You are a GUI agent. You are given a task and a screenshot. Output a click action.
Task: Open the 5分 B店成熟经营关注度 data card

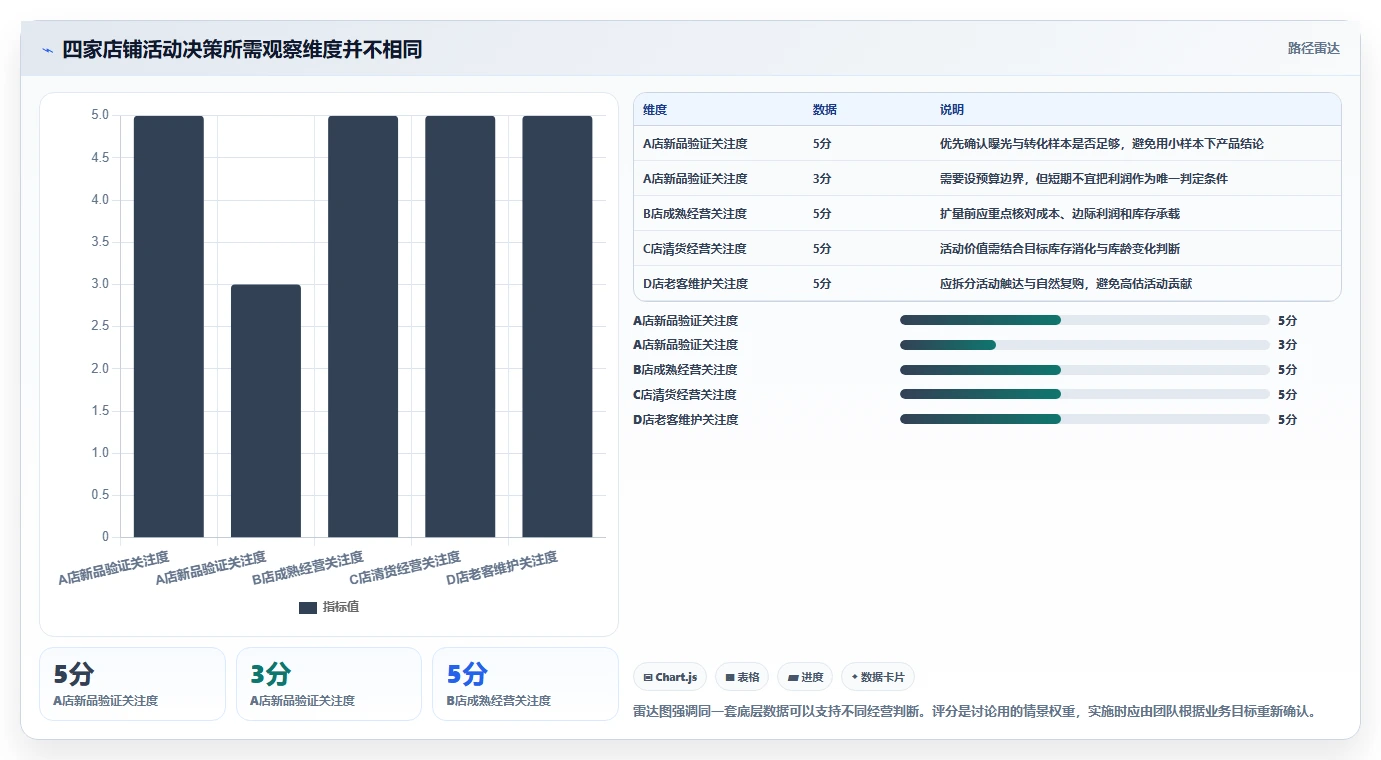(525, 684)
